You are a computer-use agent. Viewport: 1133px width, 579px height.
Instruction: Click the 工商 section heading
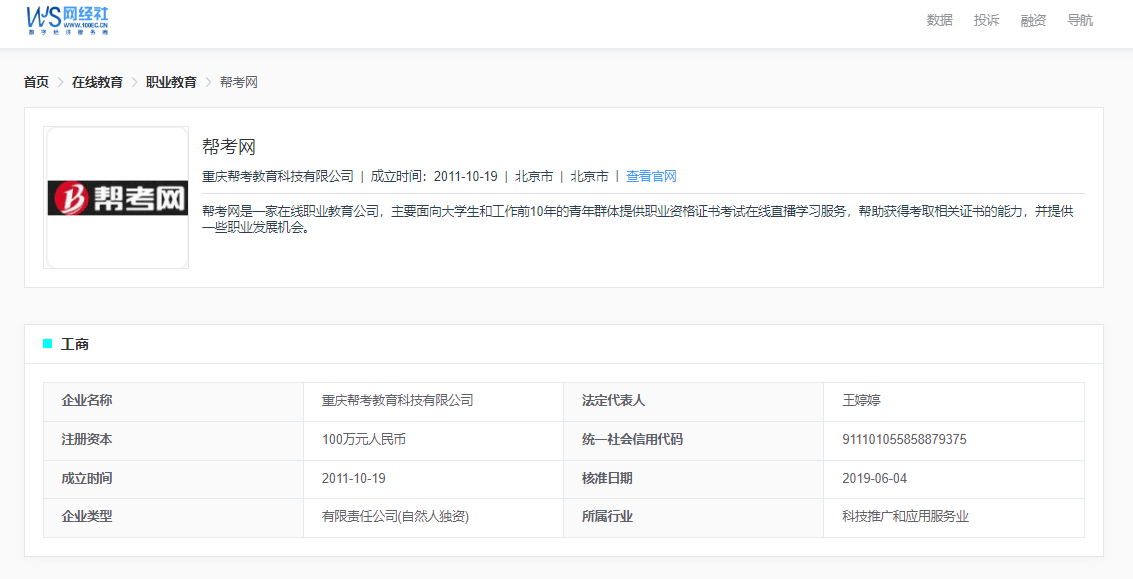point(74,344)
